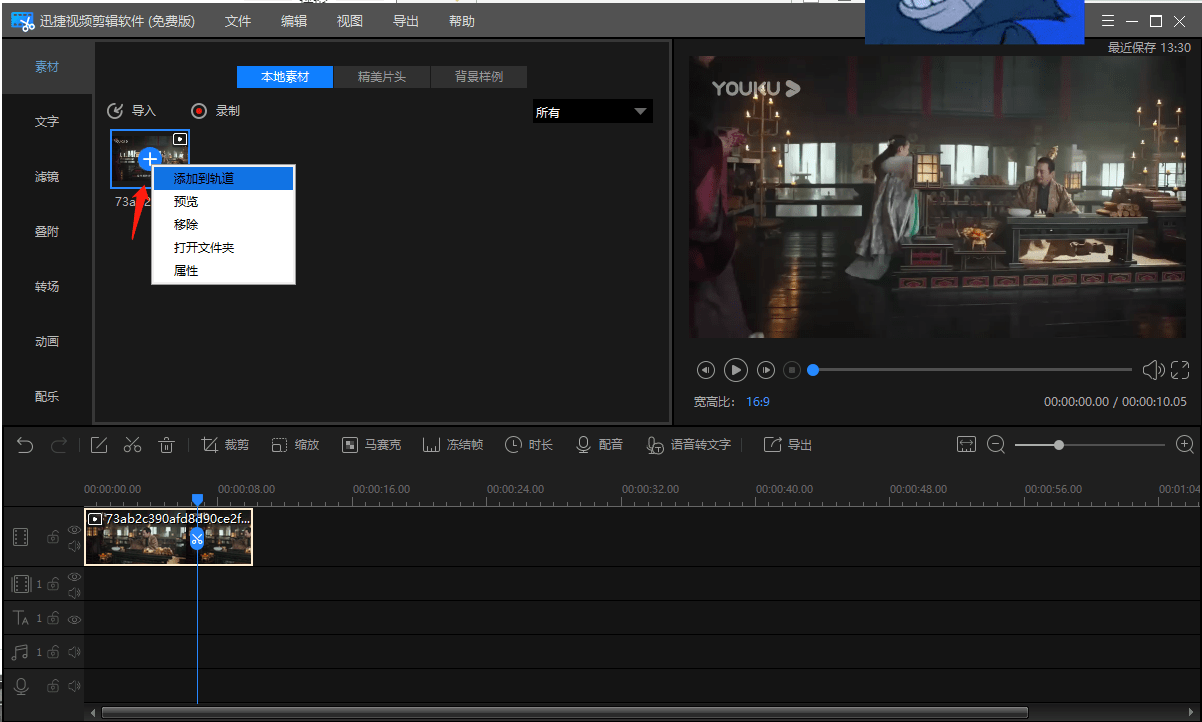
Task: Open the 动画 sidebar panel
Action: [47, 342]
